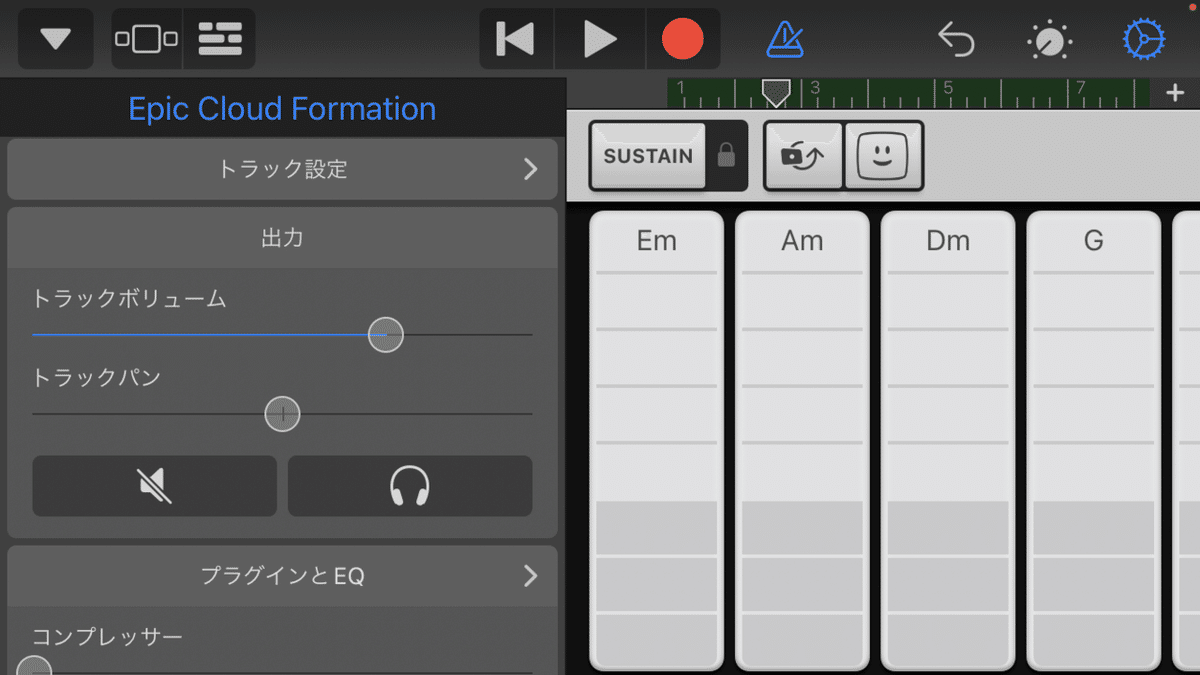Open the Epic Cloud Formation instrument title
1200x675 pixels.
coord(282,108)
